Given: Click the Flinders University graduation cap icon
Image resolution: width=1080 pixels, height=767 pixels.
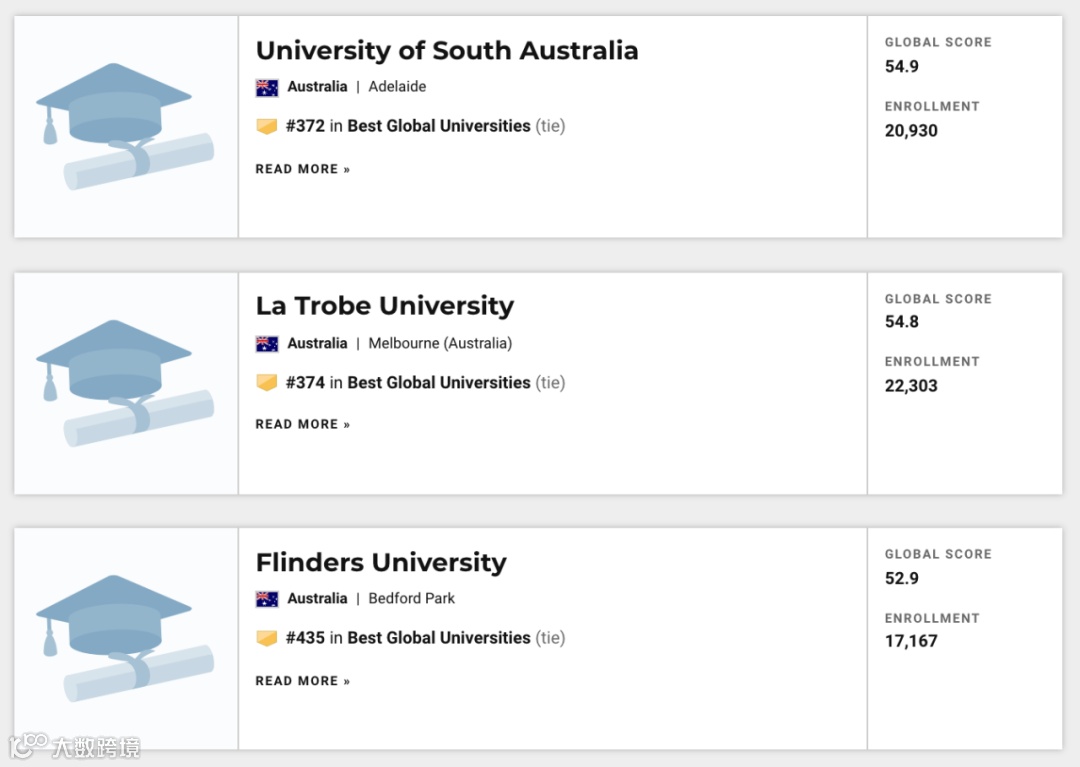Looking at the screenshot, I should tap(125, 638).
